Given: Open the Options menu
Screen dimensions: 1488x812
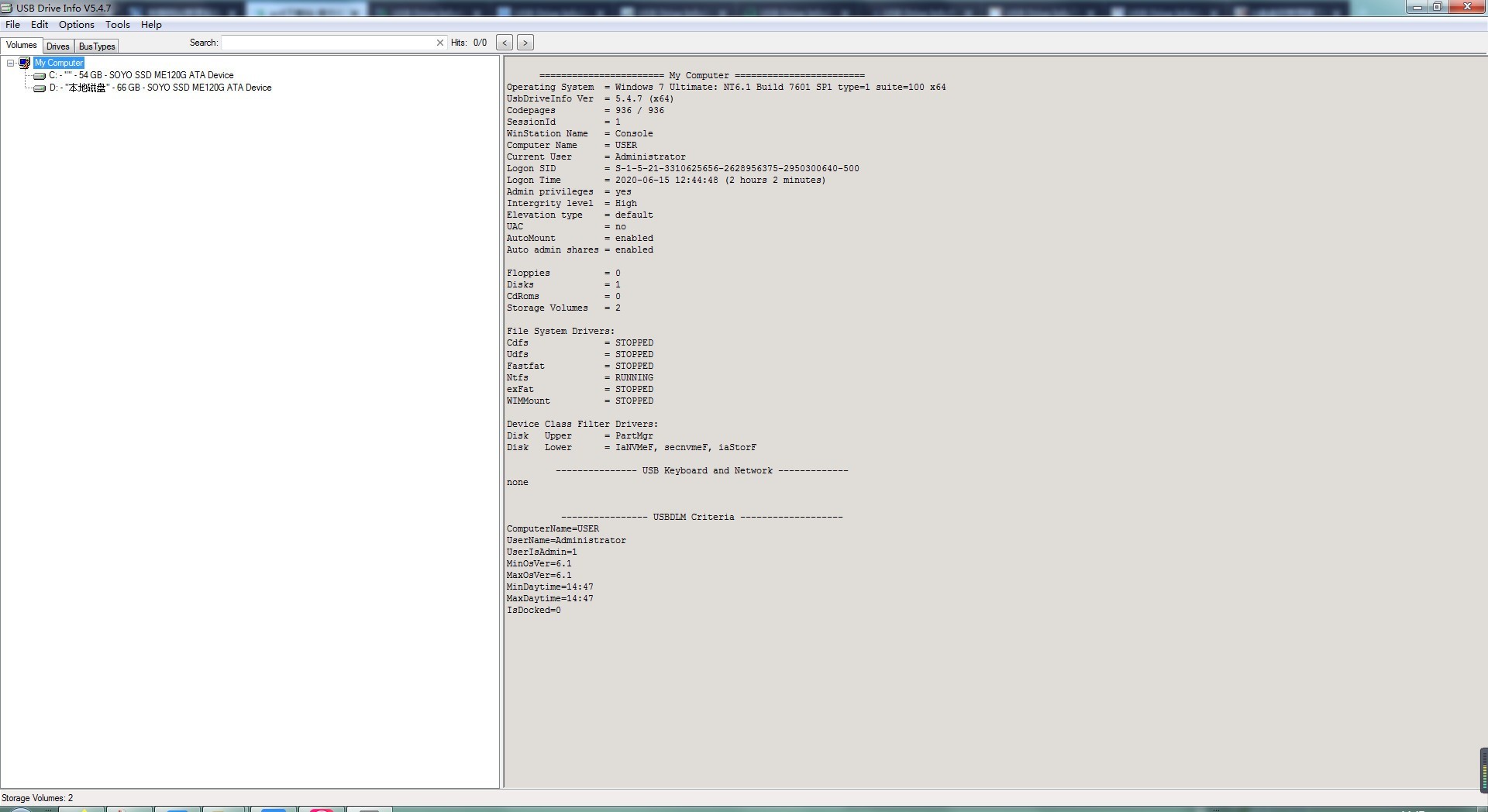Looking at the screenshot, I should 76,25.
